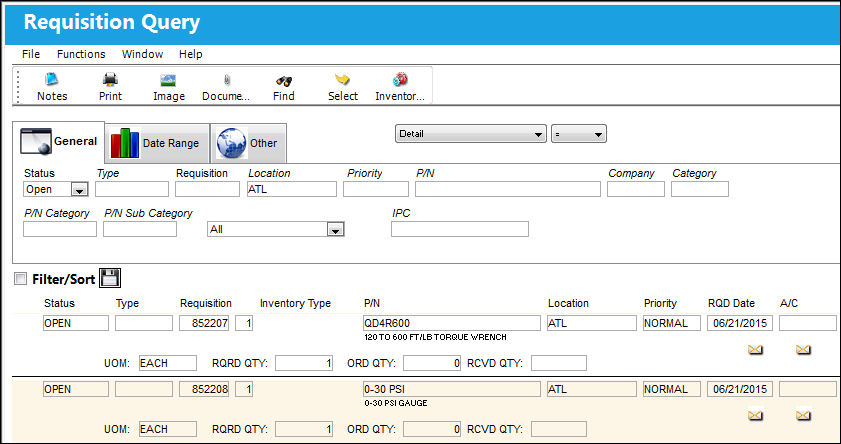Enable the Filter/Sort checkbox
Screen dimensions: 841x444
tap(20, 279)
